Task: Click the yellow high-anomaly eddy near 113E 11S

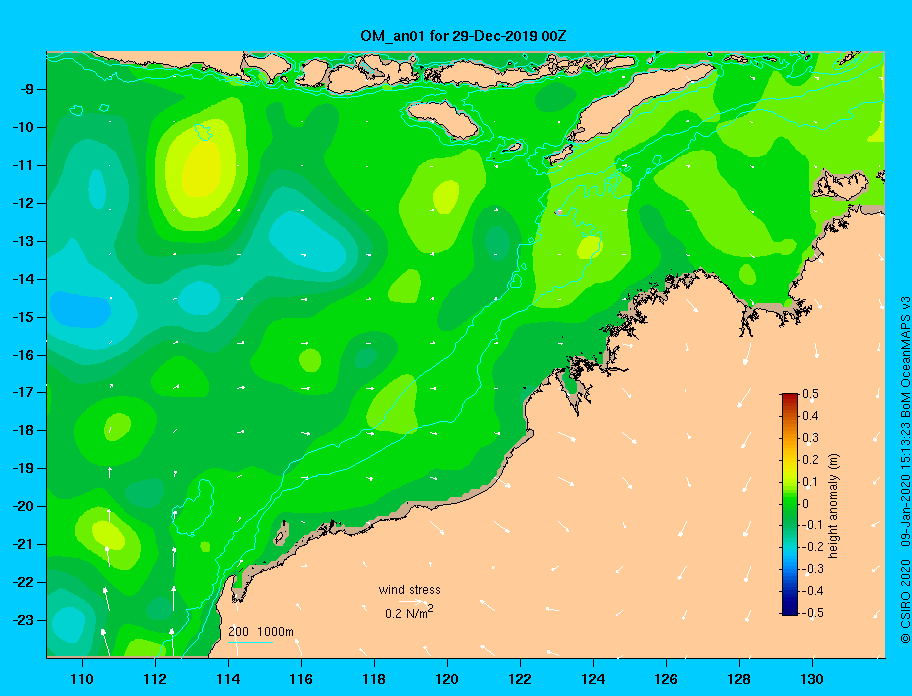Action: [x=202, y=169]
